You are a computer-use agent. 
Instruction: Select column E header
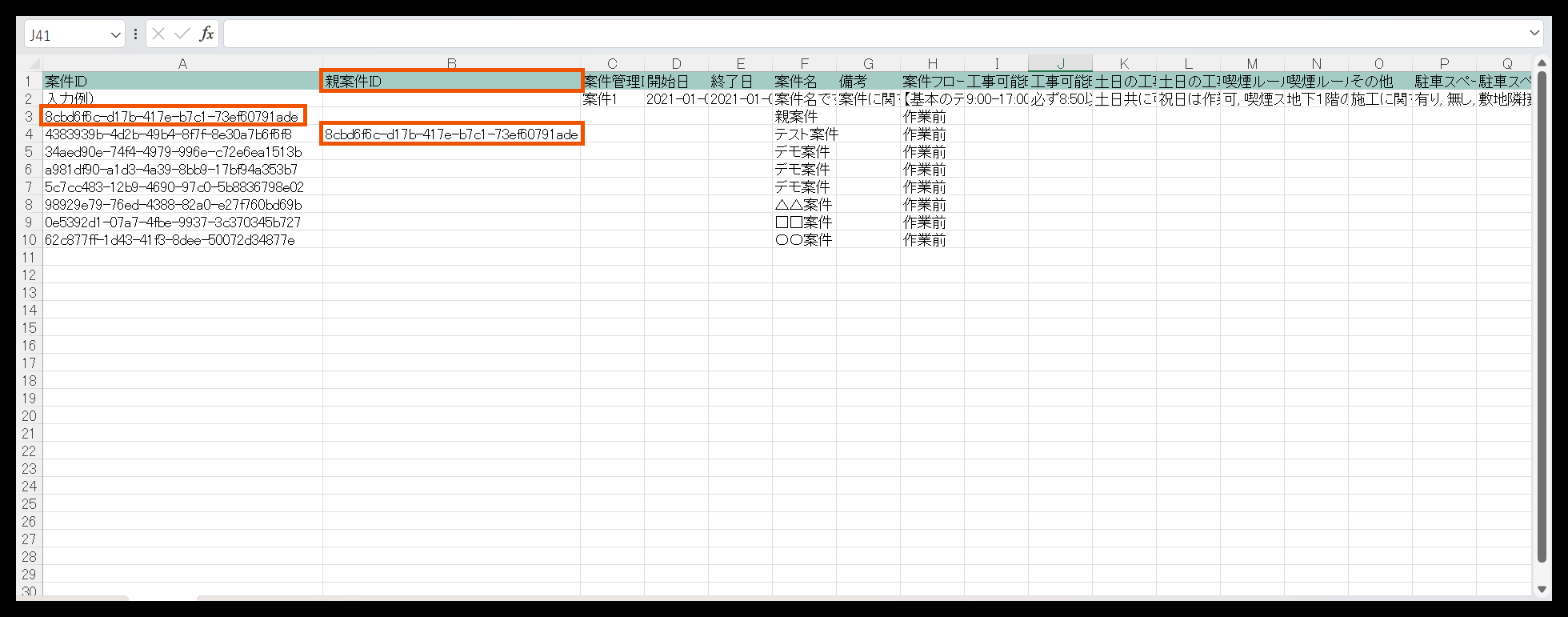740,64
